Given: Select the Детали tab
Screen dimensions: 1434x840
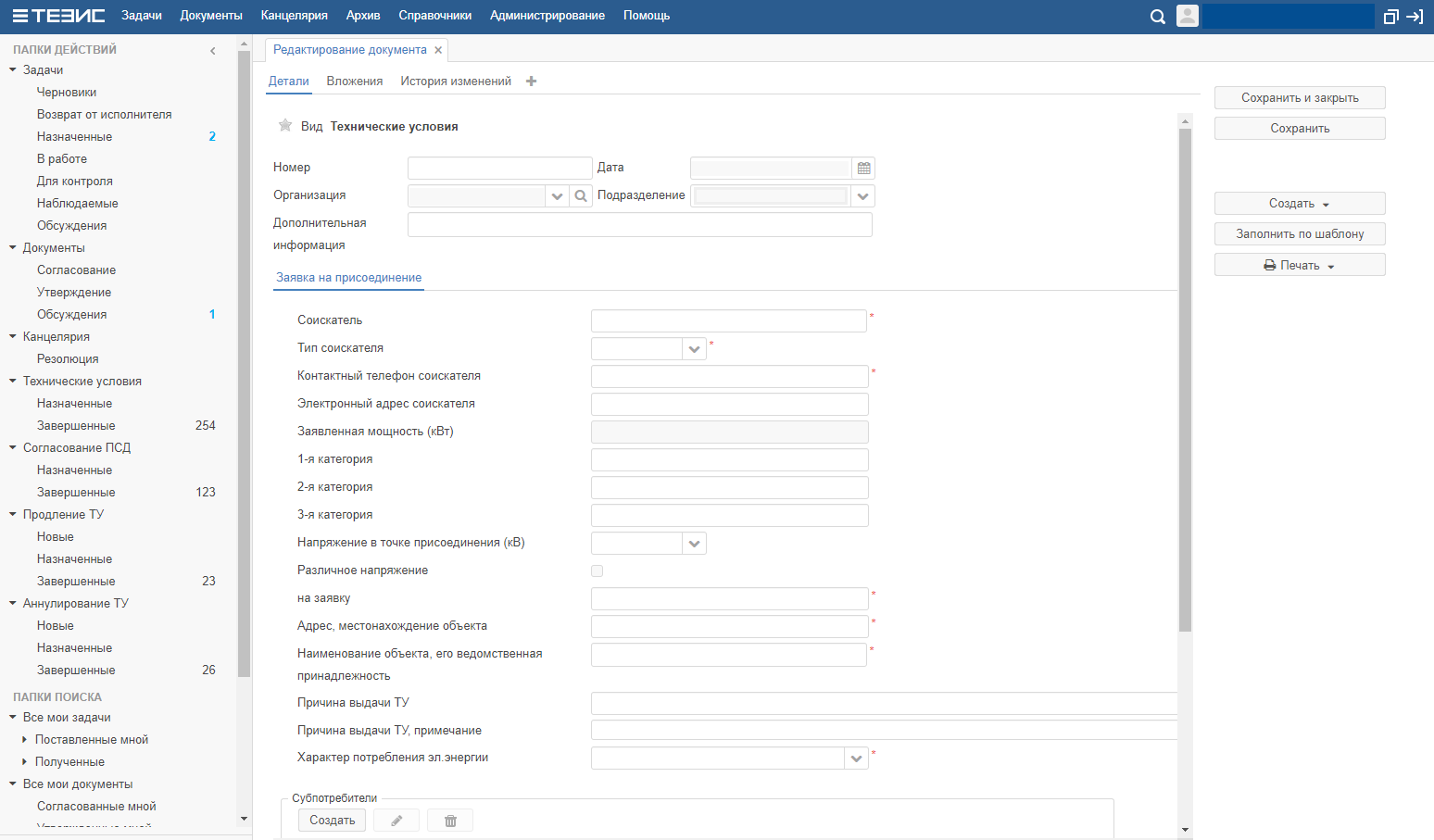Looking at the screenshot, I should coord(289,81).
